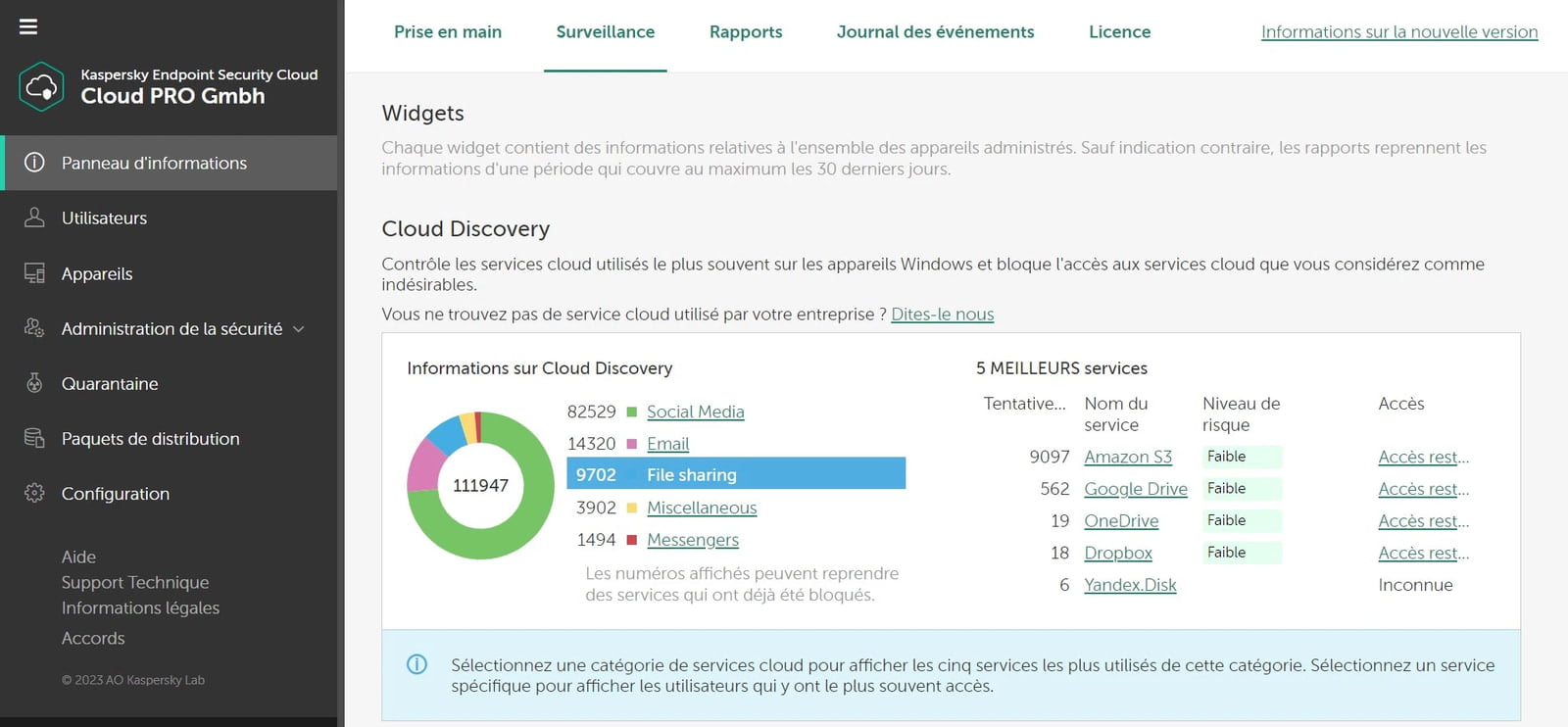Click the Panneau d'informations info icon
Image resolution: width=1568 pixels, height=727 pixels.
click(34, 163)
